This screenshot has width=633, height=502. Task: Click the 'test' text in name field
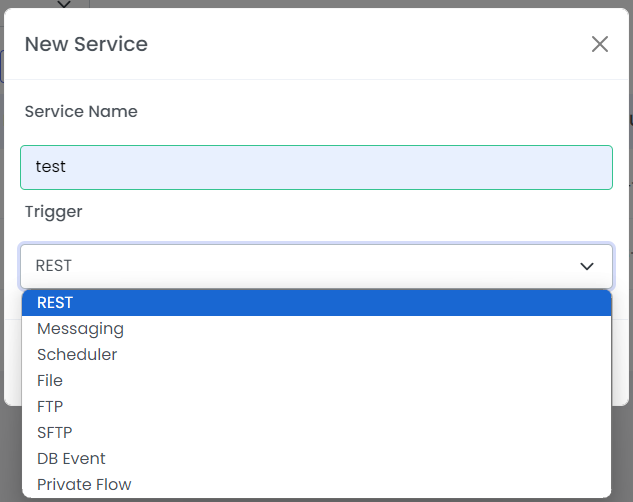click(50, 167)
